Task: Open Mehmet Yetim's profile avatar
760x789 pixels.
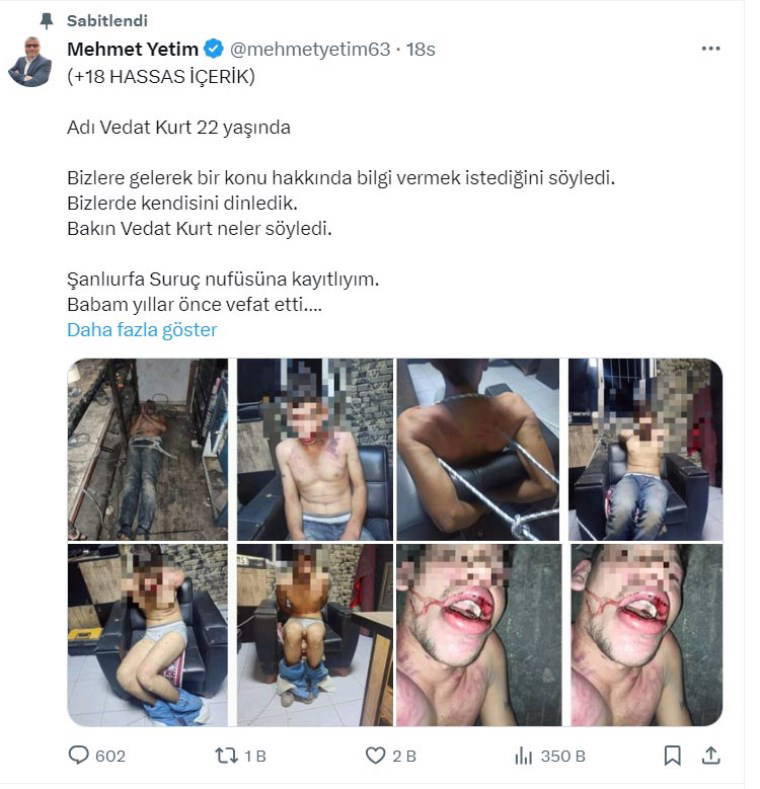Action: 30,62
